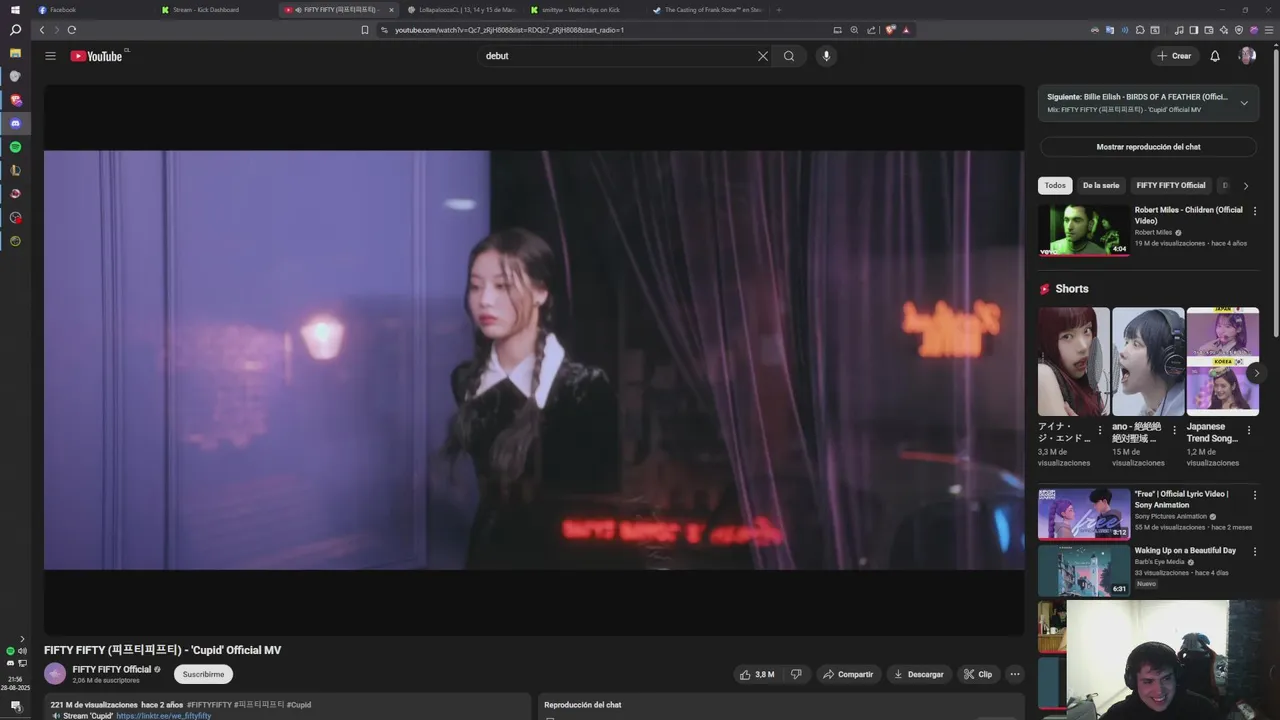1280x720 pixels.
Task: Download the video with Descargar
Action: coord(918,674)
